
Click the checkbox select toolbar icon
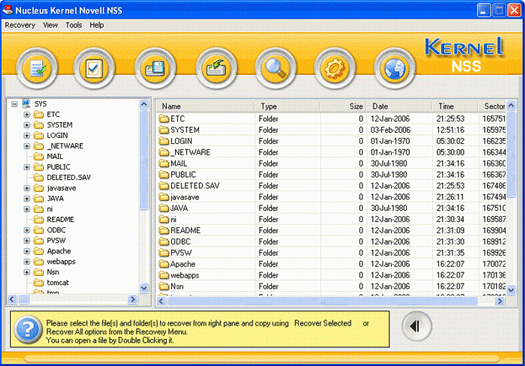[94, 68]
